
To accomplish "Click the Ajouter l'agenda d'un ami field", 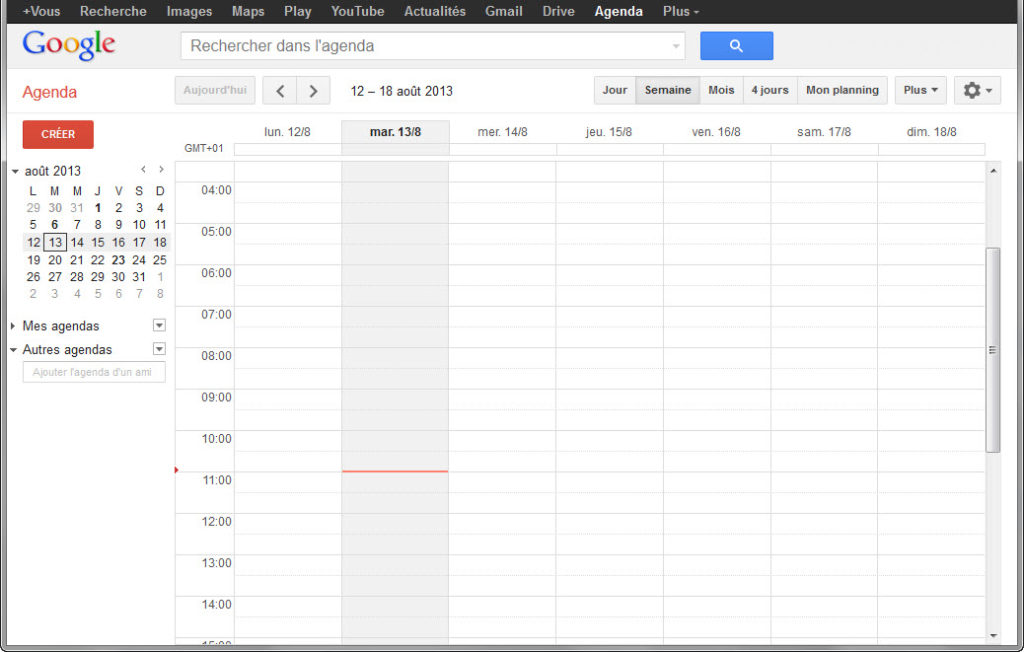I will [94, 372].
